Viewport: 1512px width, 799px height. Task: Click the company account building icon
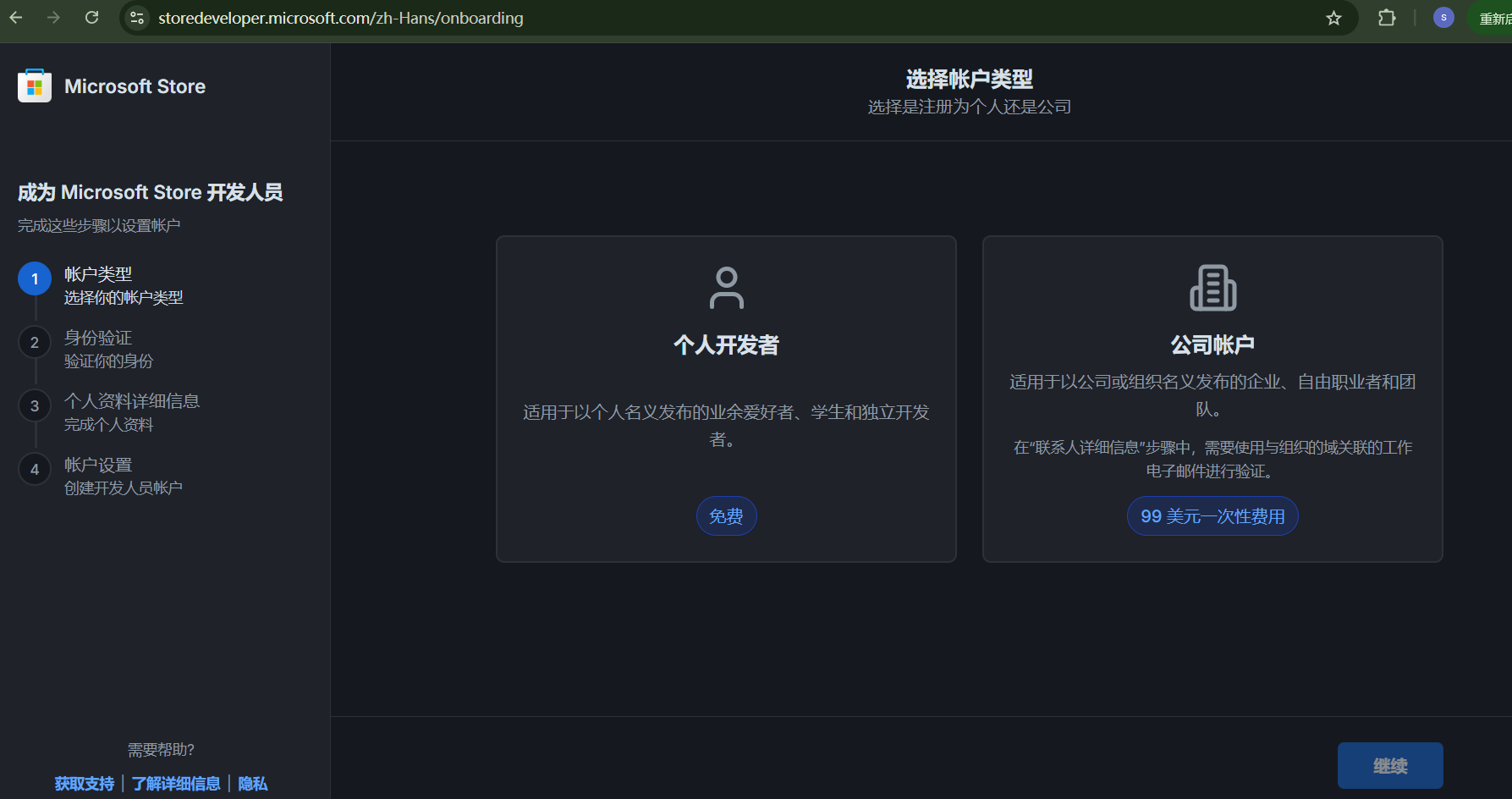tap(1212, 288)
